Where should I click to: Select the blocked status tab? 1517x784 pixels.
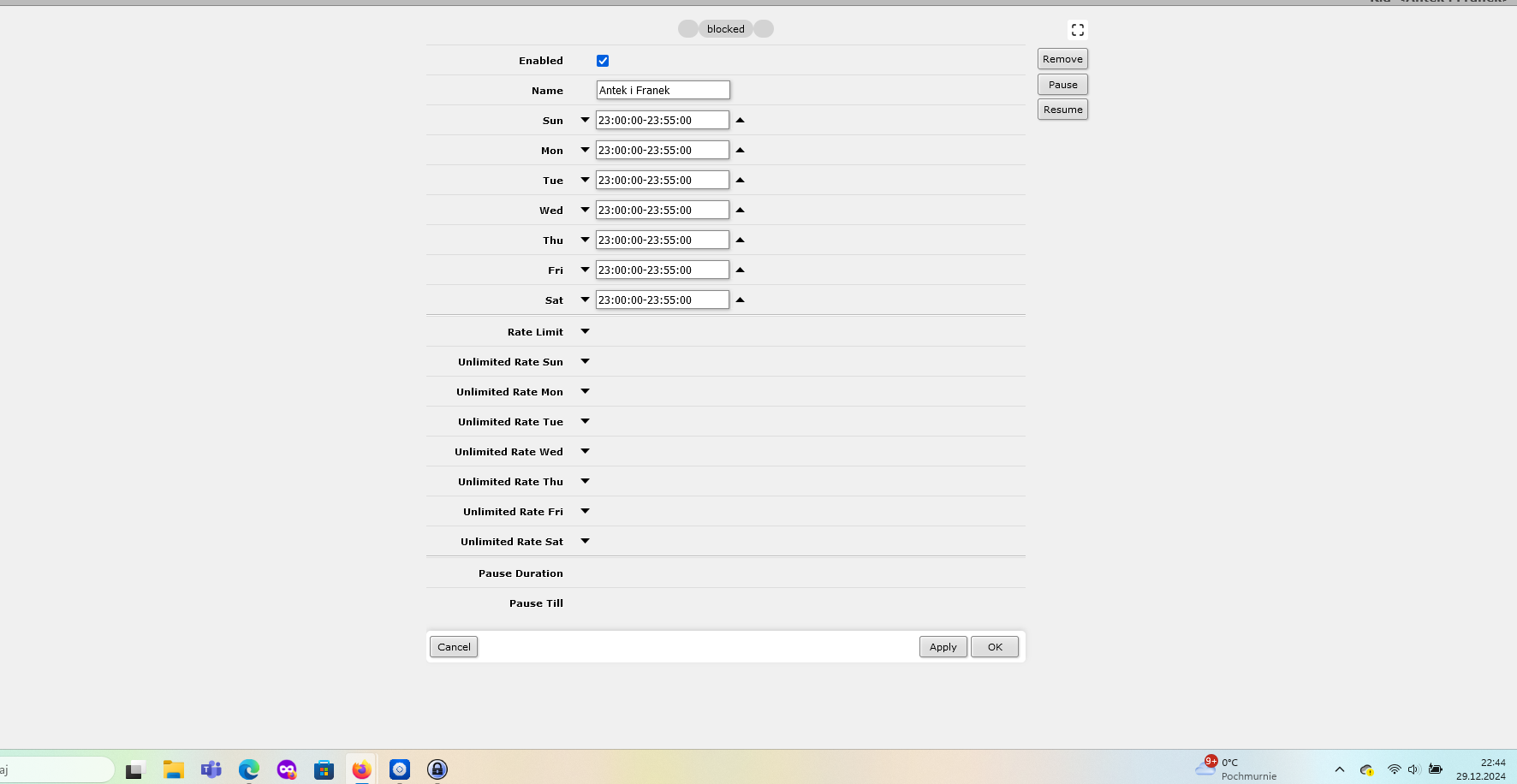coord(725,28)
